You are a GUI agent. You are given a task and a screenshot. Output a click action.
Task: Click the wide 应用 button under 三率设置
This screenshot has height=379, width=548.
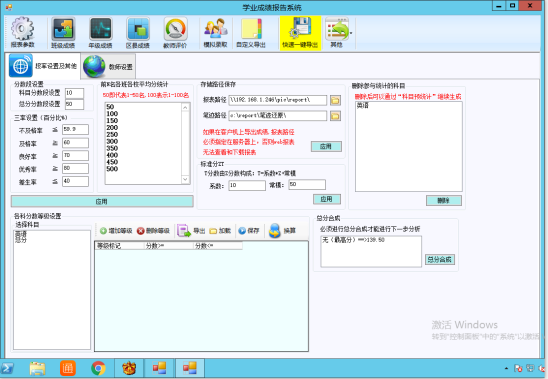pyautogui.click(x=102, y=201)
